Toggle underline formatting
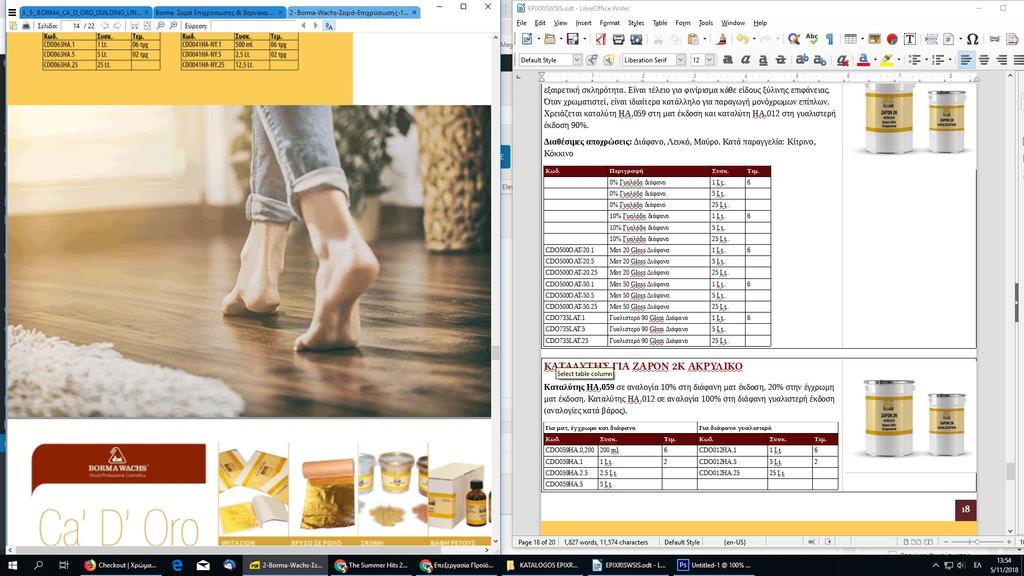The image size is (1024, 576). pos(763,60)
